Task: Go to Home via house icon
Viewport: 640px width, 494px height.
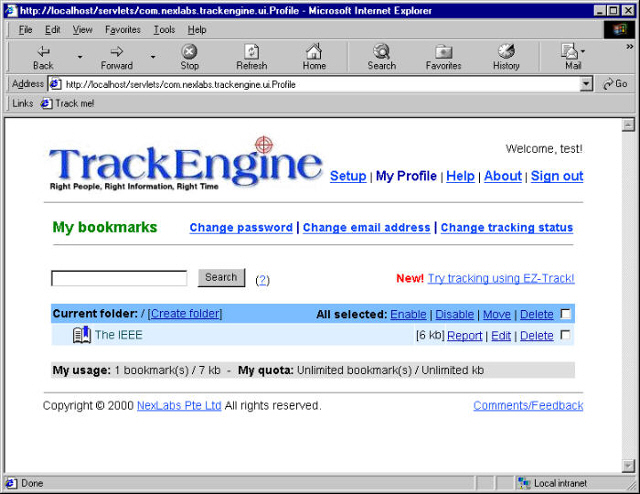Action: click(314, 51)
